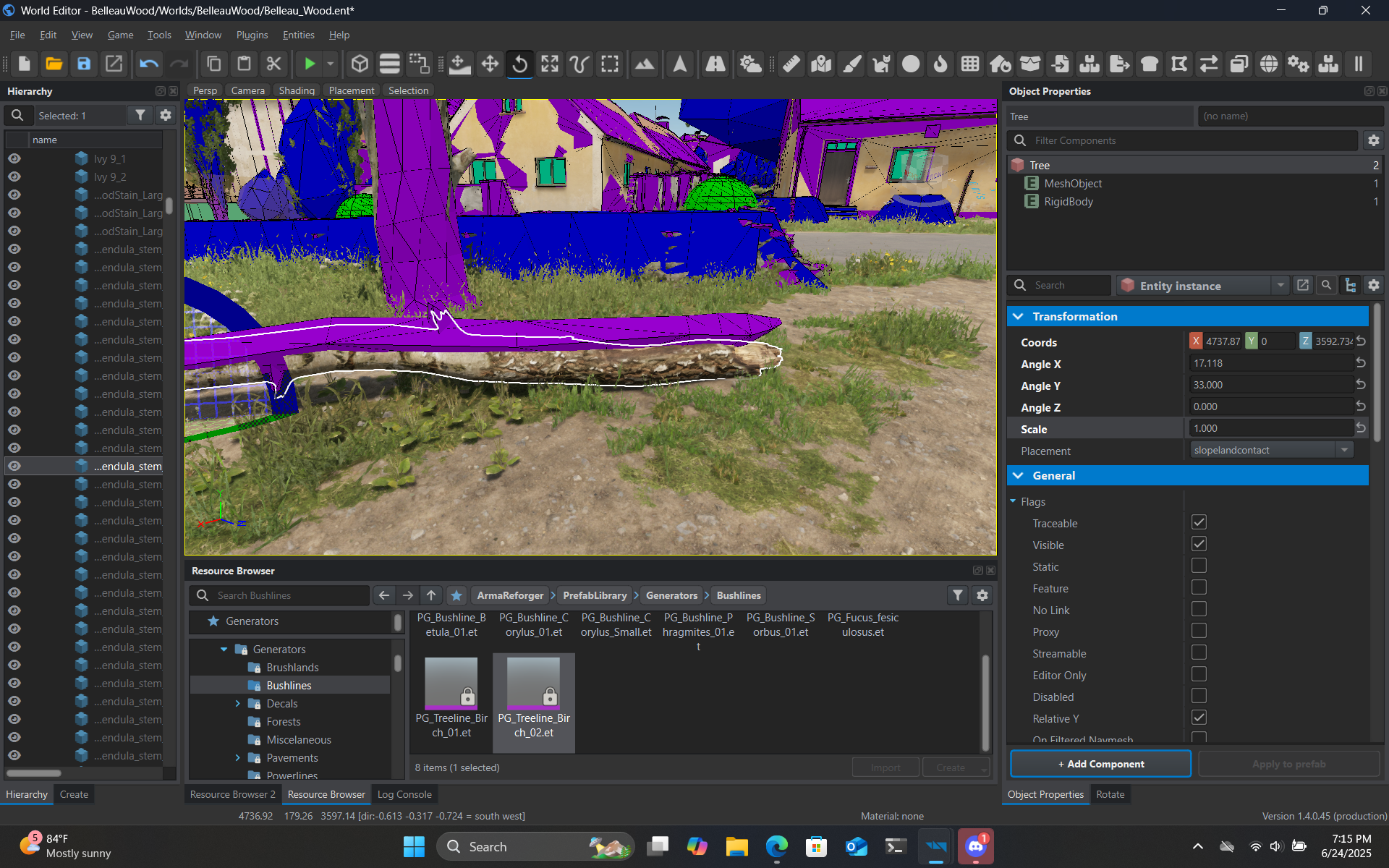Click the grid table icon in toolbar
Screen dimensions: 1389x868
pos(970,64)
